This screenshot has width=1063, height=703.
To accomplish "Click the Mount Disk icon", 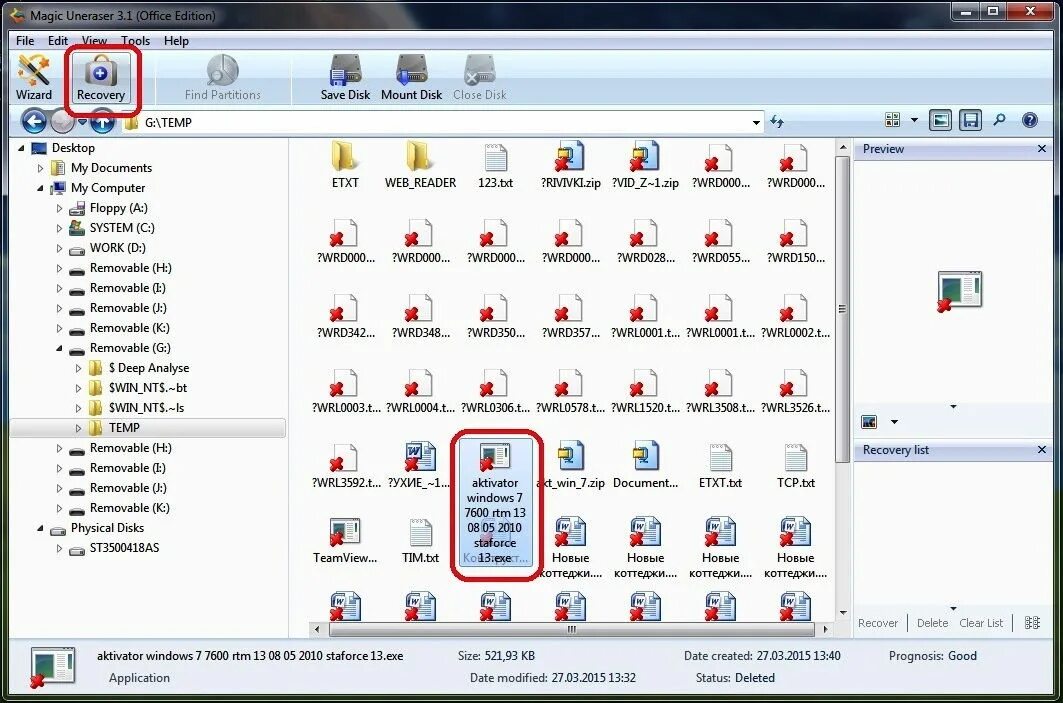I will (x=412, y=77).
